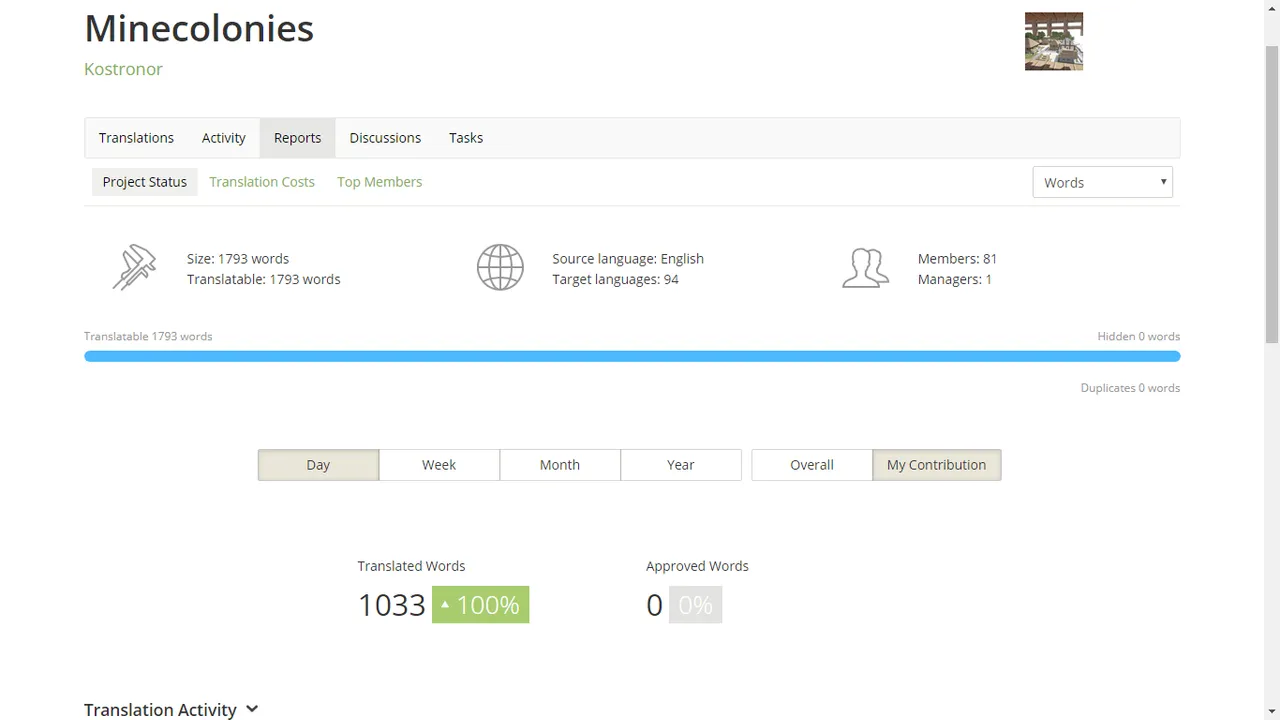
Task: Collapse the Translation Activity section chevron
Action: coord(252,709)
